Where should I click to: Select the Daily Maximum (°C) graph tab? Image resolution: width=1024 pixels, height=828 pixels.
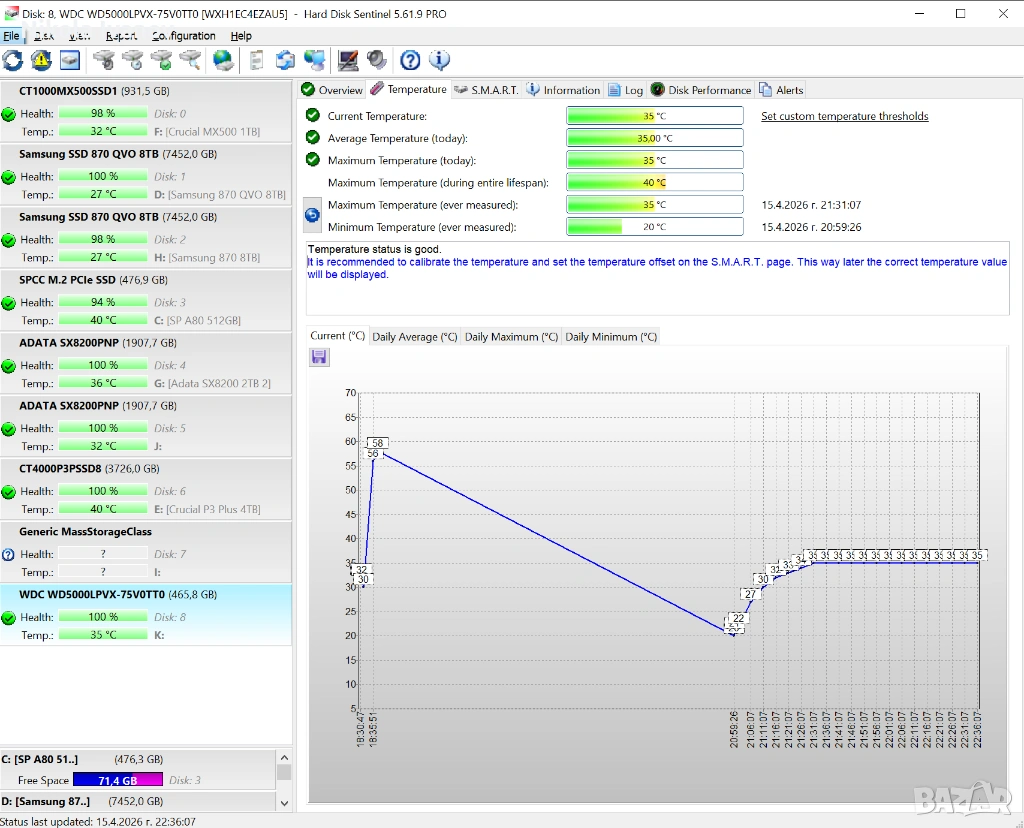tap(511, 337)
